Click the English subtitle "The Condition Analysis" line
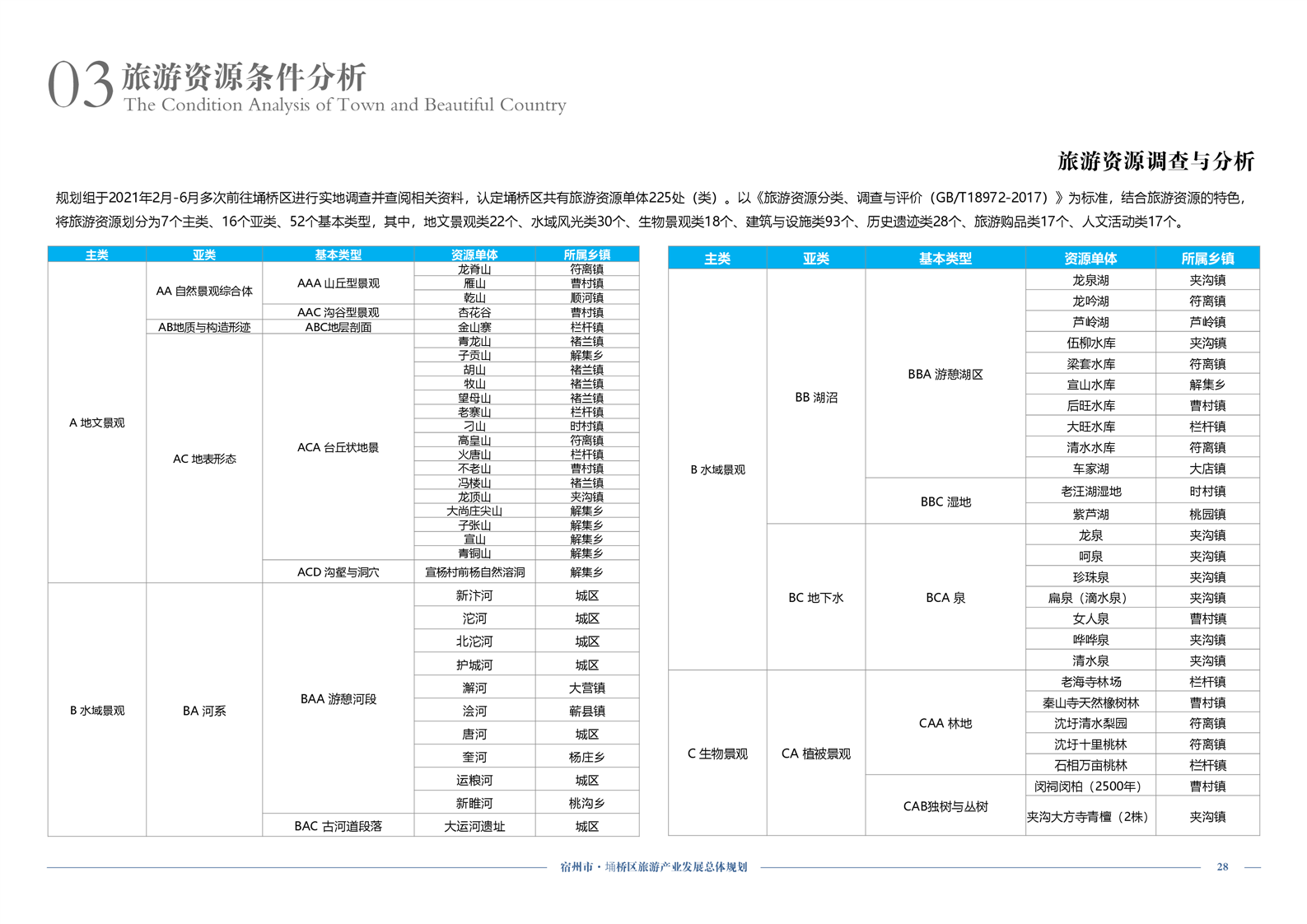Screen dimensions: 1307x924 point(344,105)
